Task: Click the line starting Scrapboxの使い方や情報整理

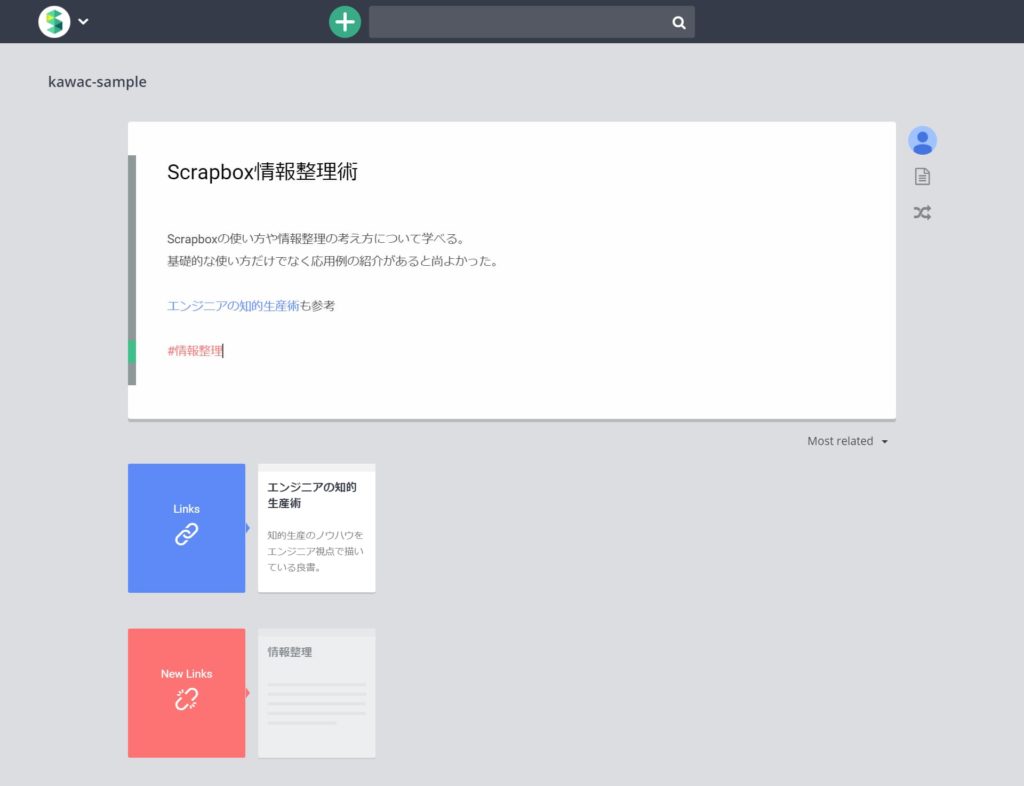Action: (316, 238)
